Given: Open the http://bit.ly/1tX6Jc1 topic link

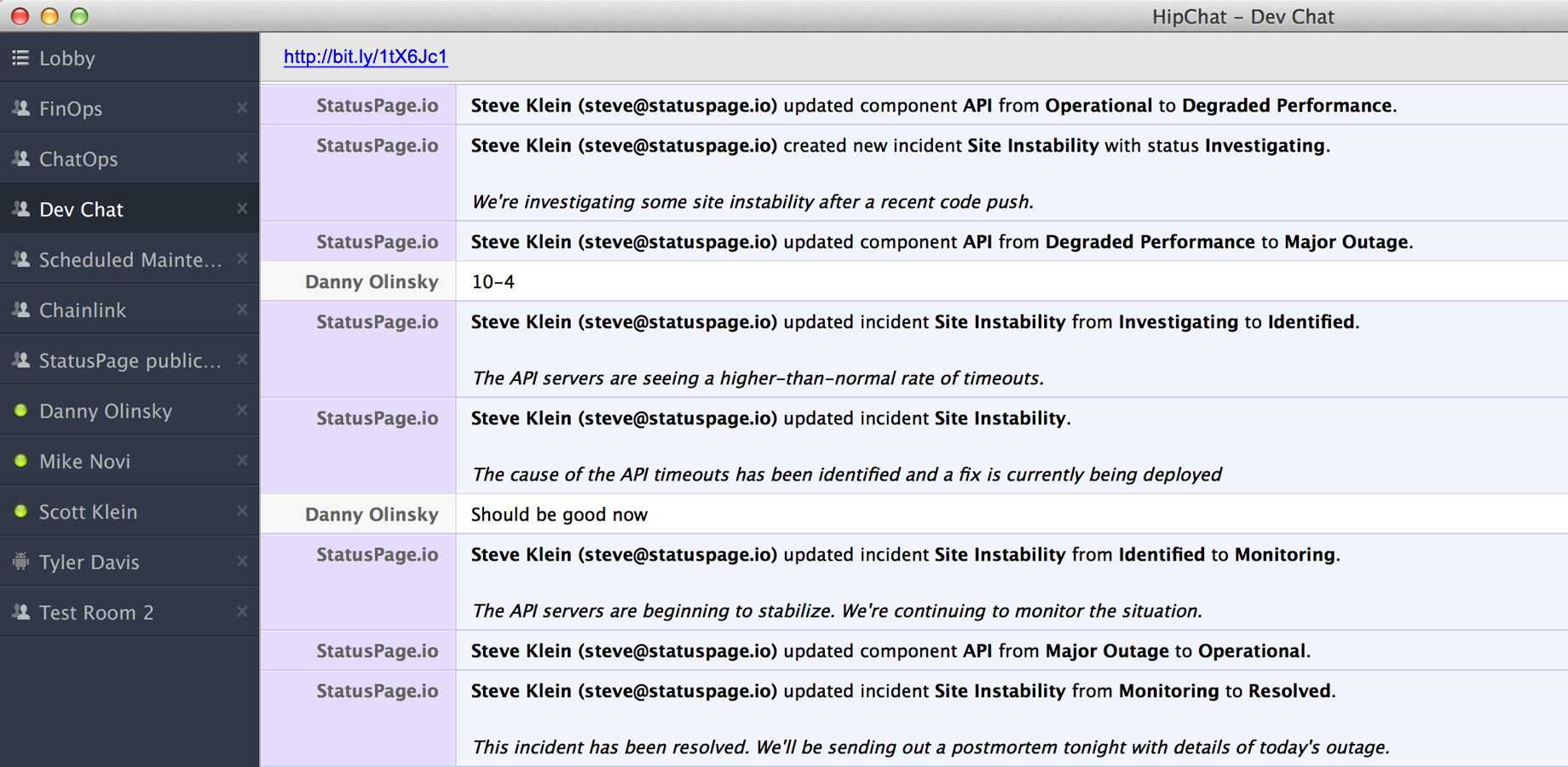Looking at the screenshot, I should point(366,57).
